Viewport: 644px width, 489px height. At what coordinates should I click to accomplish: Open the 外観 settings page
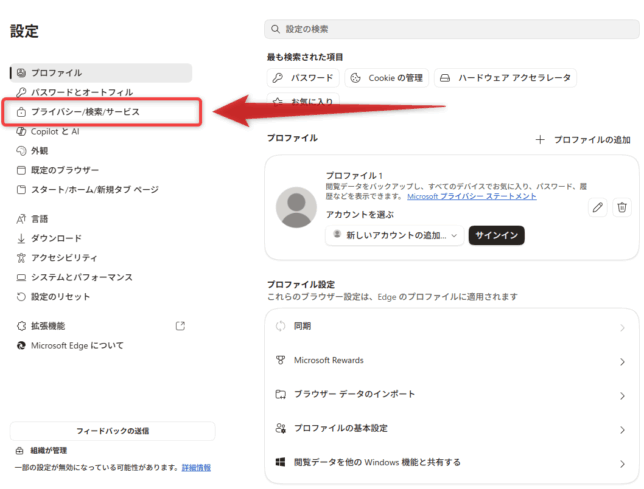[x=101, y=151]
